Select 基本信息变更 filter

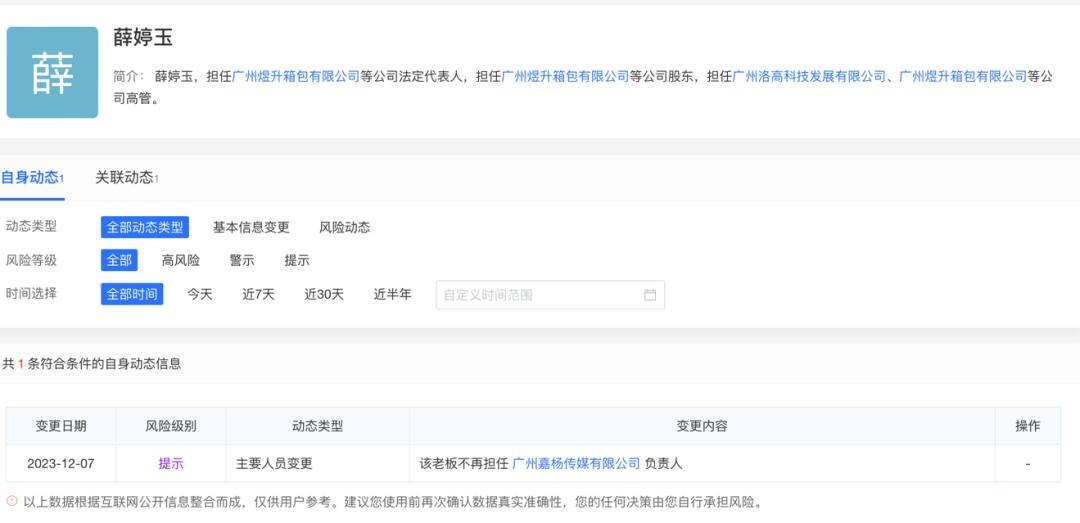click(x=251, y=227)
